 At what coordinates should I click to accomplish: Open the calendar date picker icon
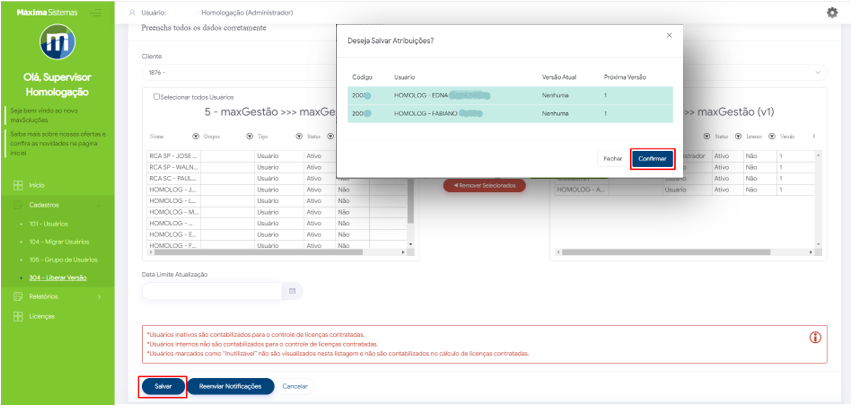(x=293, y=291)
